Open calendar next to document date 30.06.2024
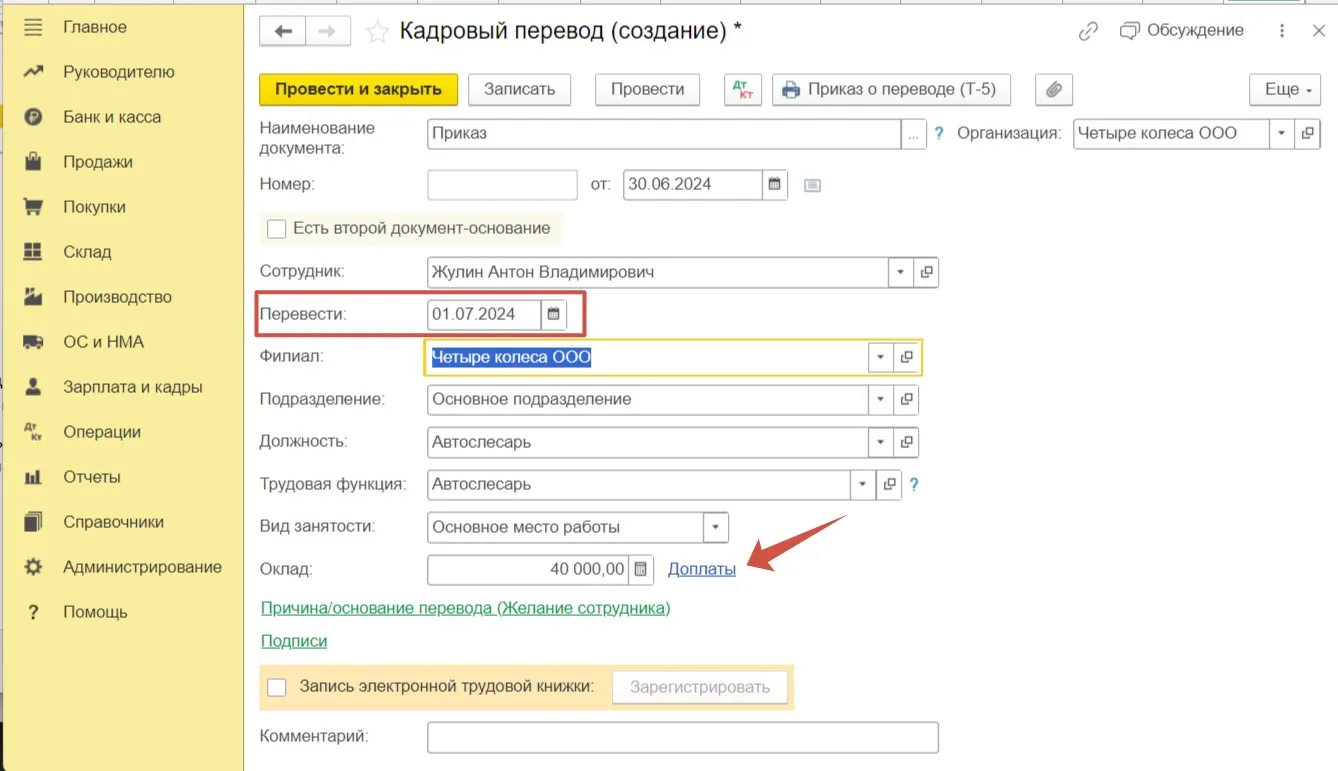This screenshot has height=771, width=1338. pyautogui.click(x=774, y=185)
